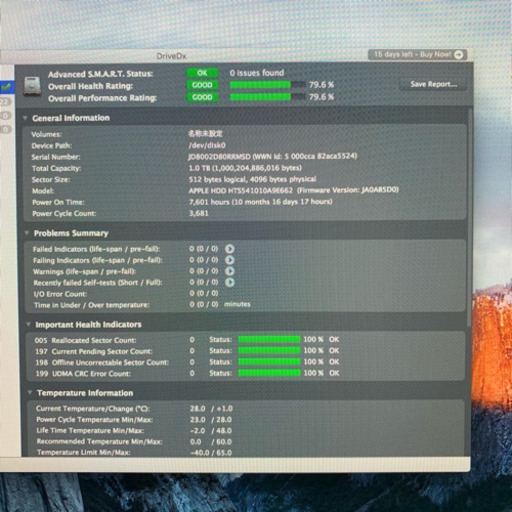Image resolution: width=512 pixels, height=512 pixels.
Task: Click 79.6 % health rating value
Action: click(x=321, y=85)
